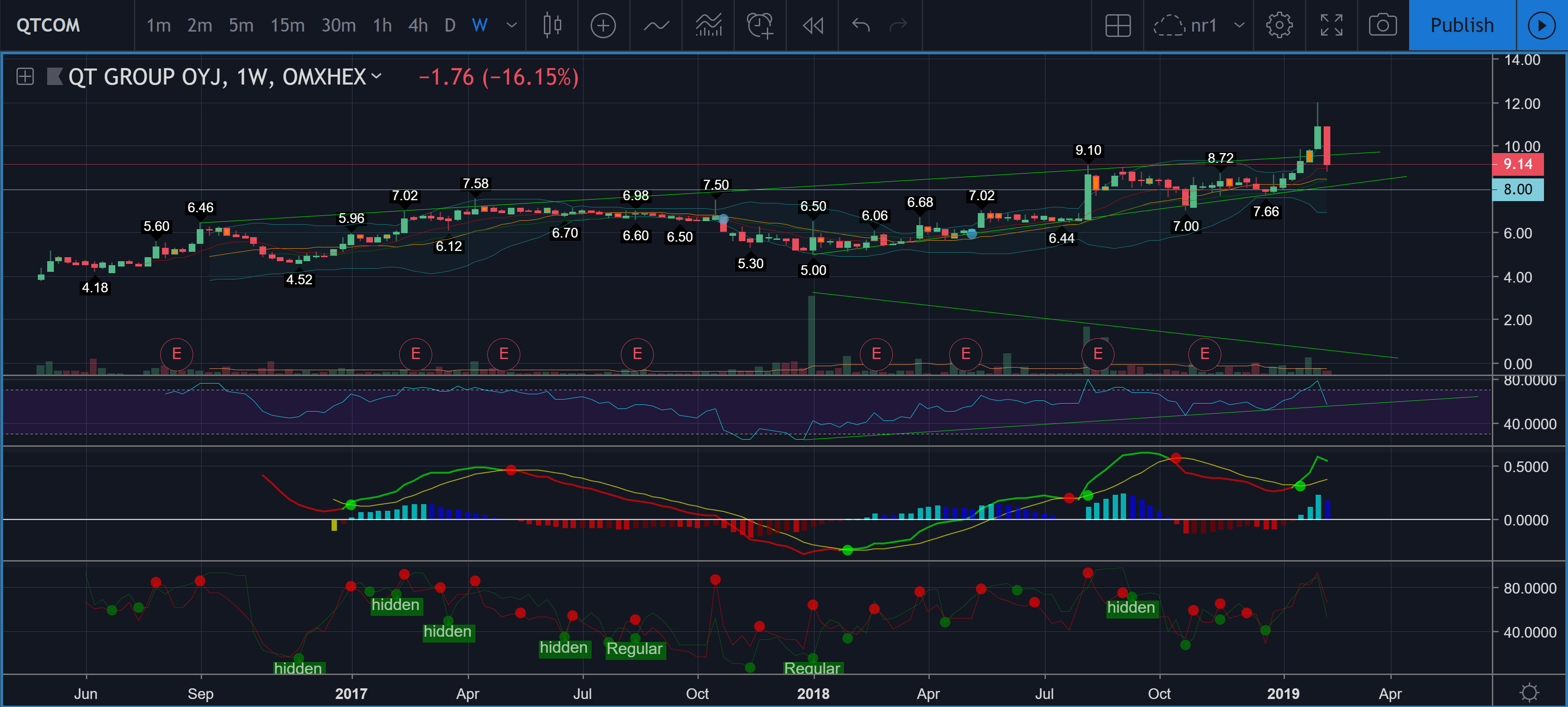Open financials chart templates icon
This screenshot has width=1568, height=707.
(709, 25)
